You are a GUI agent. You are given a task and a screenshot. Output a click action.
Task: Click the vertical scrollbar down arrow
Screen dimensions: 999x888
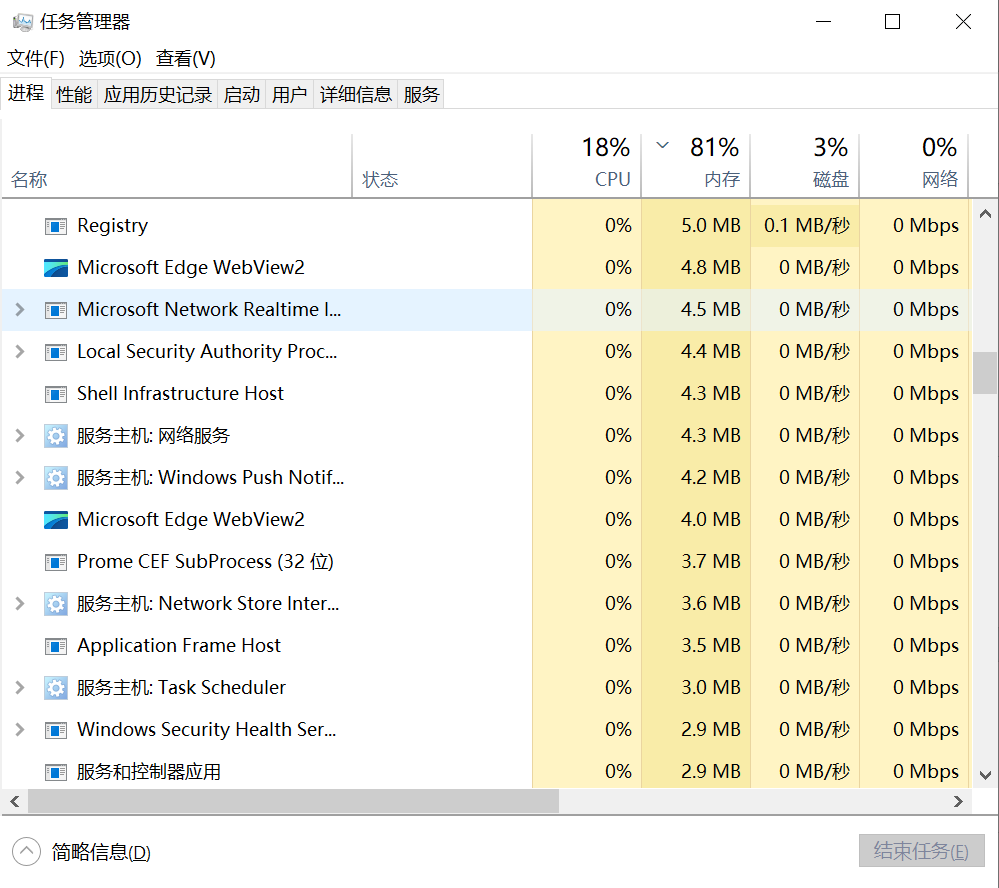pos(985,775)
